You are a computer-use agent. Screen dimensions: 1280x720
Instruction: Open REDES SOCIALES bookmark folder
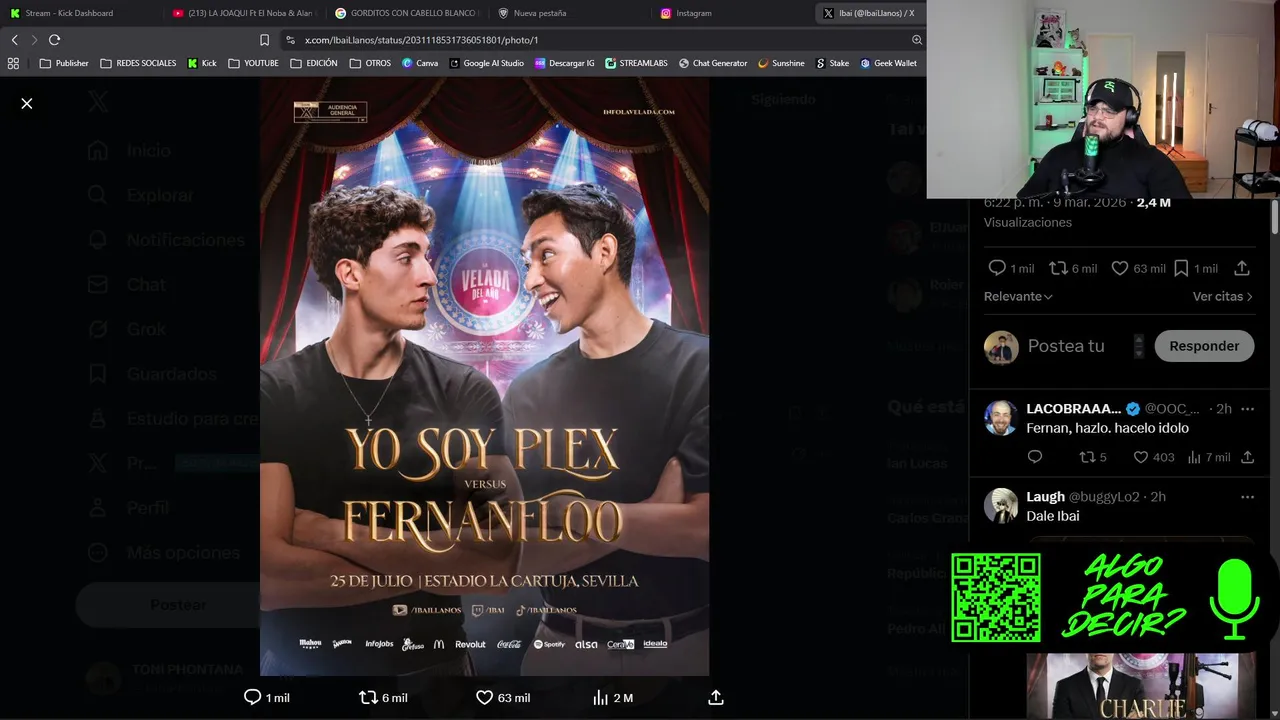(138, 63)
